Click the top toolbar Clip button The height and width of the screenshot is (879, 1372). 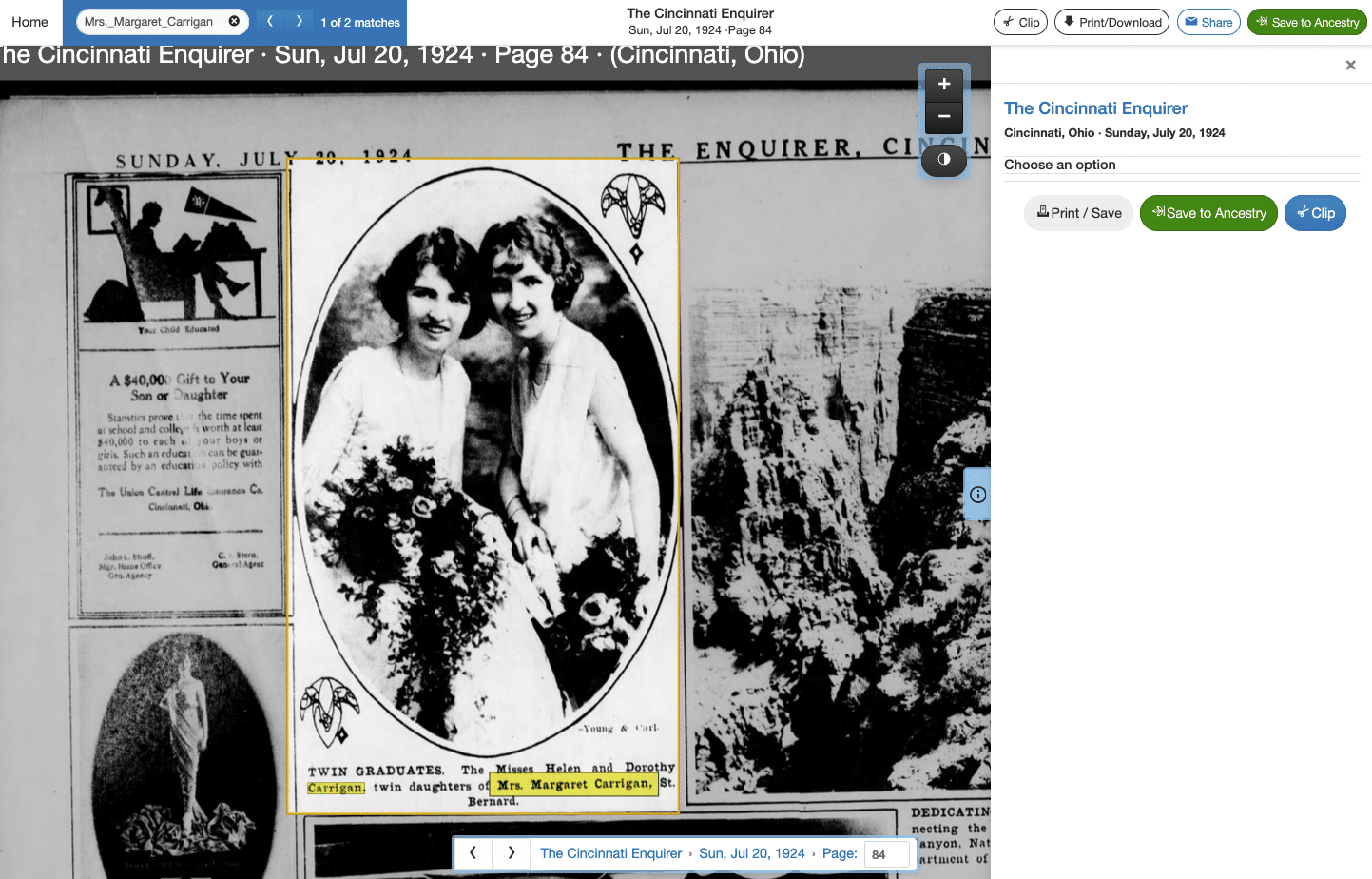click(1020, 22)
